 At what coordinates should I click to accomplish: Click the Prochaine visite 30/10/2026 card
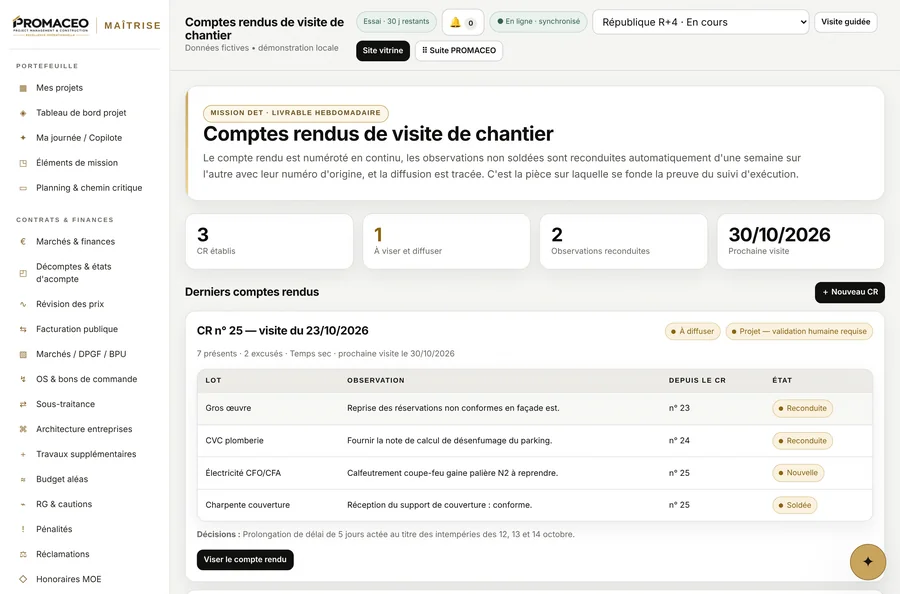801,242
